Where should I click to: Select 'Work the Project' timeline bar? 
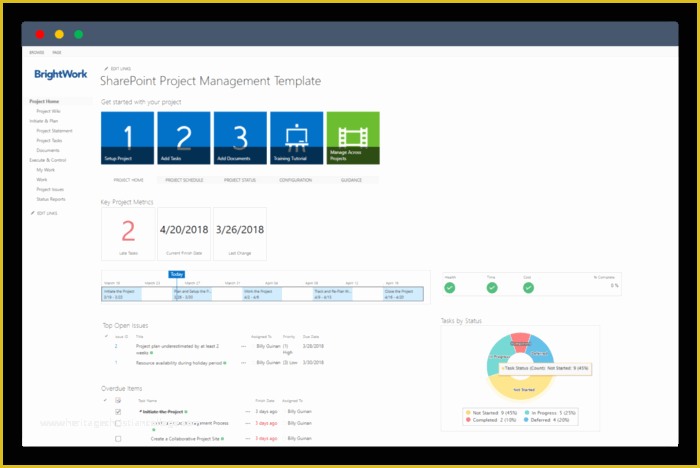pyautogui.click(x=262, y=294)
